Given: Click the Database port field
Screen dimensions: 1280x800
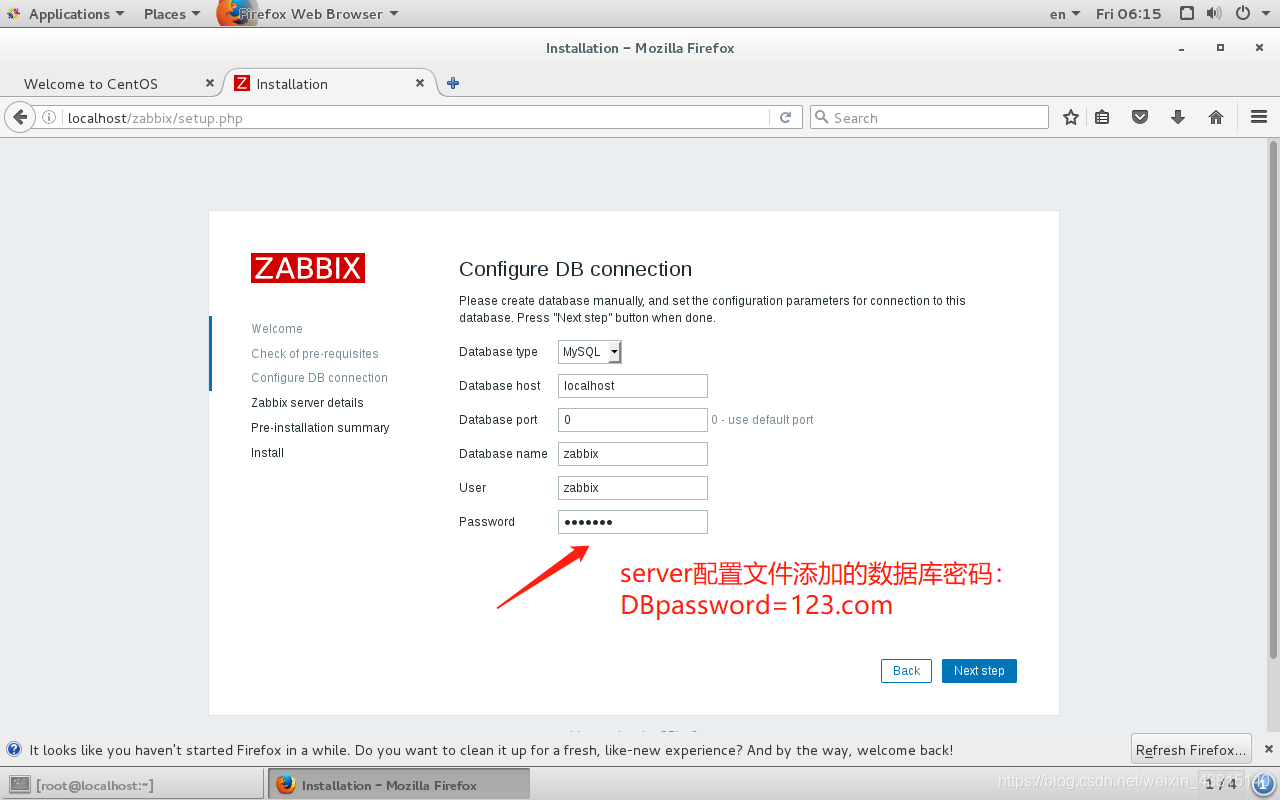Looking at the screenshot, I should pyautogui.click(x=633, y=420).
